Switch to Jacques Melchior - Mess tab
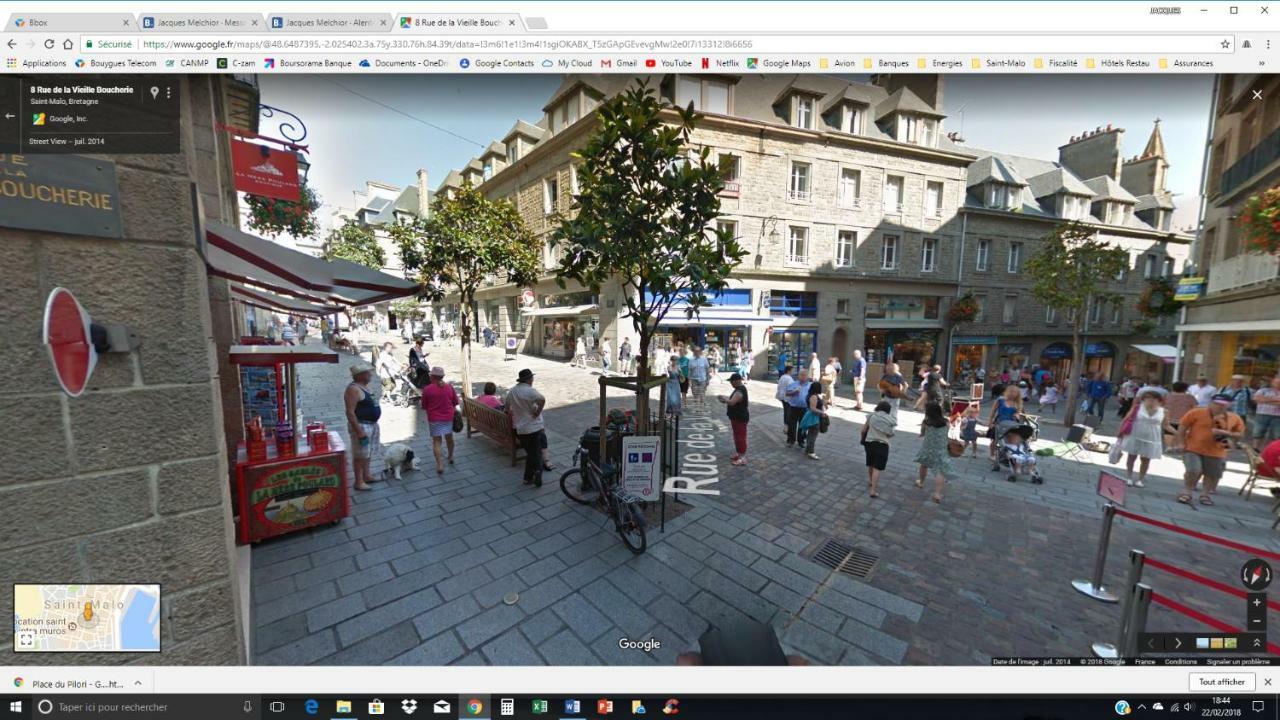Viewport: 1280px width, 720px height. click(x=199, y=22)
